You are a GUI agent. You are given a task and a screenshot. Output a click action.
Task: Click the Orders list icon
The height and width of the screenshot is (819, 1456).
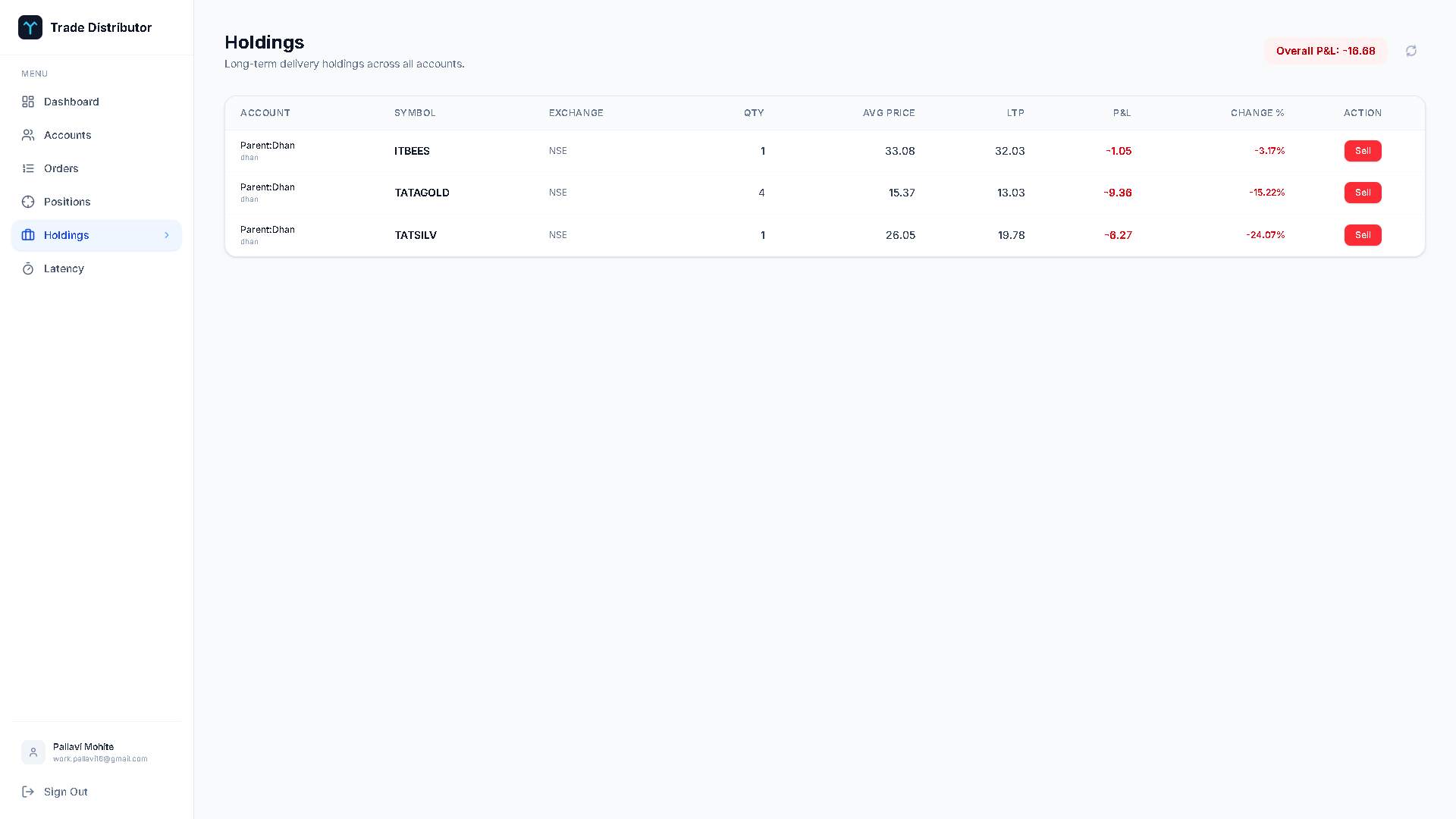(x=28, y=168)
